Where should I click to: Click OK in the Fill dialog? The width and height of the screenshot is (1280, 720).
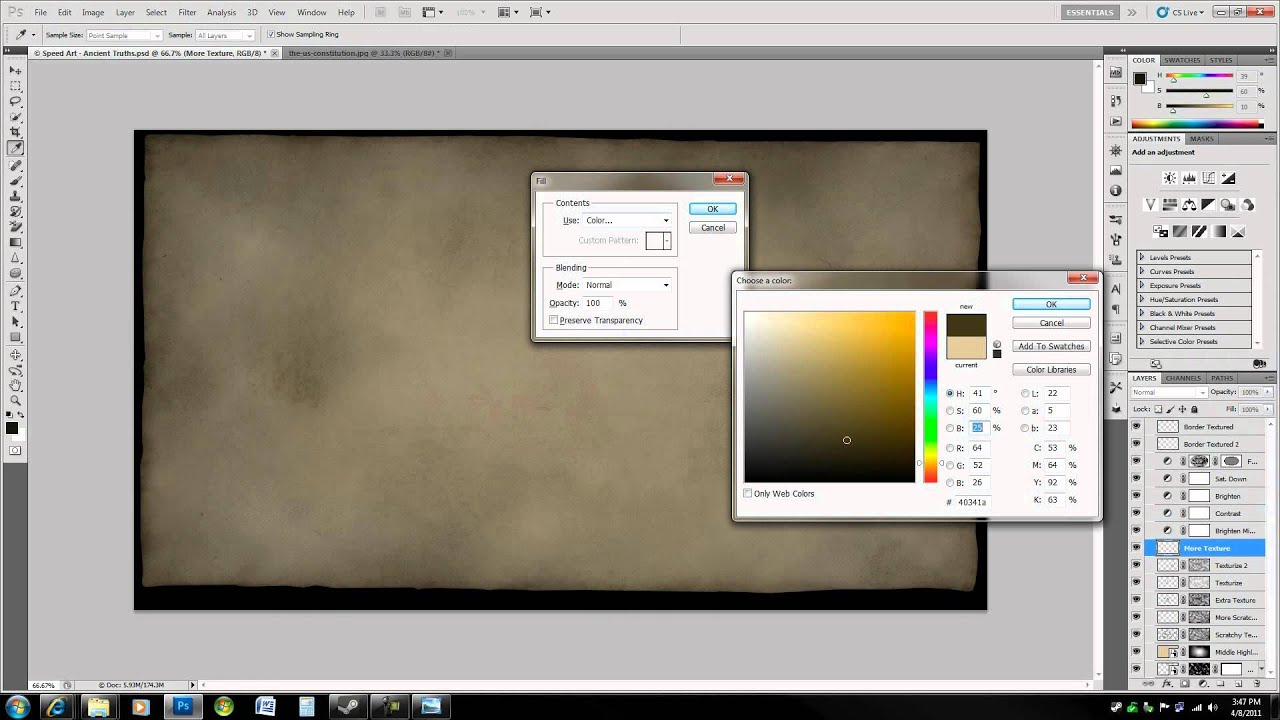(713, 209)
